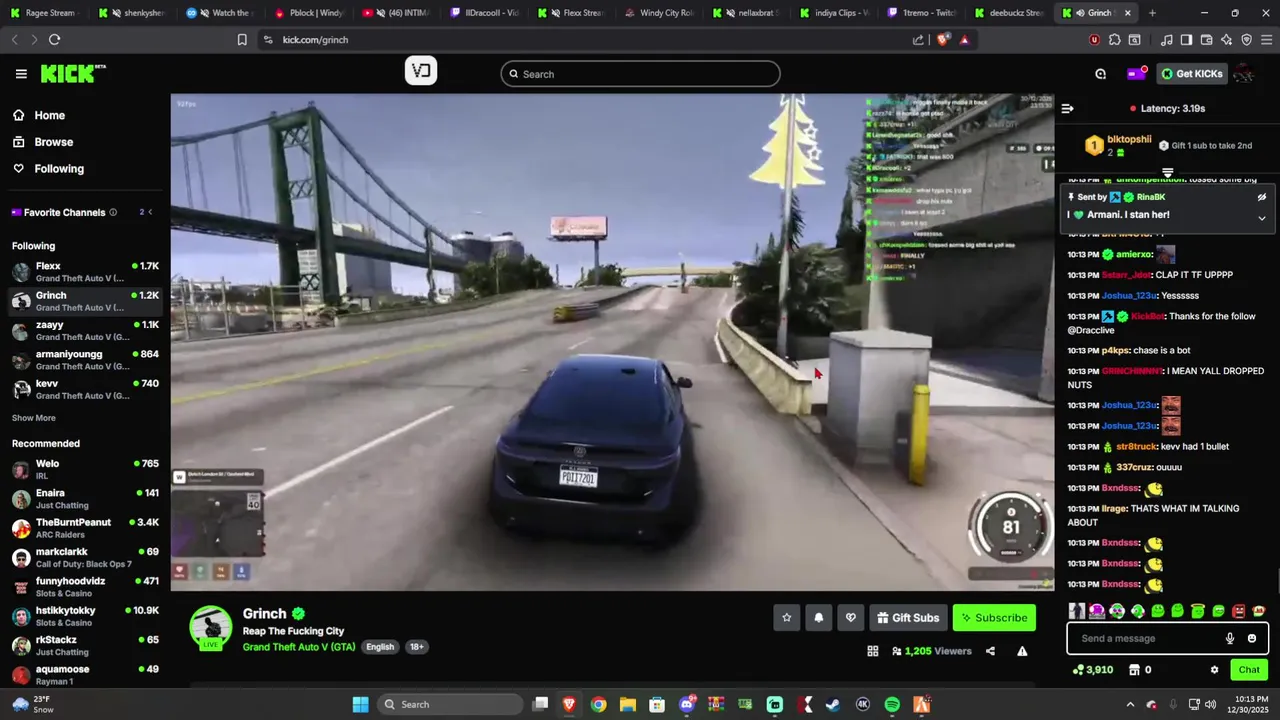This screenshot has width=1280, height=720.
Task: Open the purple wallet card icon
Action: point(1136,73)
